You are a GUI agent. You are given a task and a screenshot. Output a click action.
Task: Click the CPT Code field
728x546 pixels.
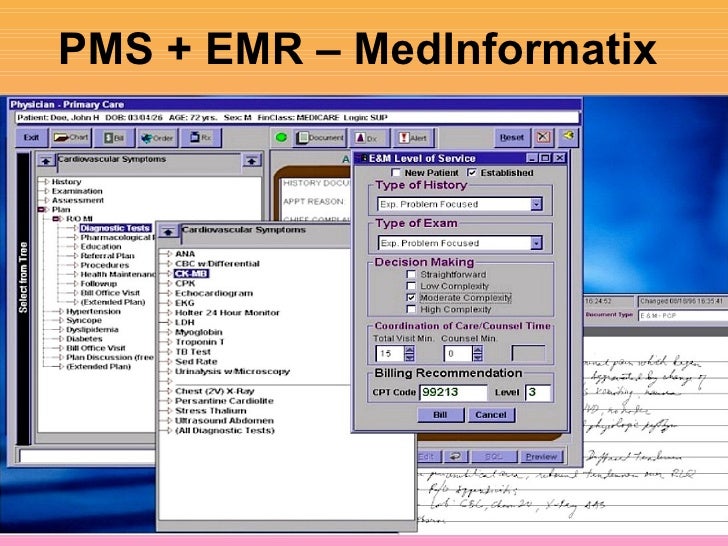point(453,392)
